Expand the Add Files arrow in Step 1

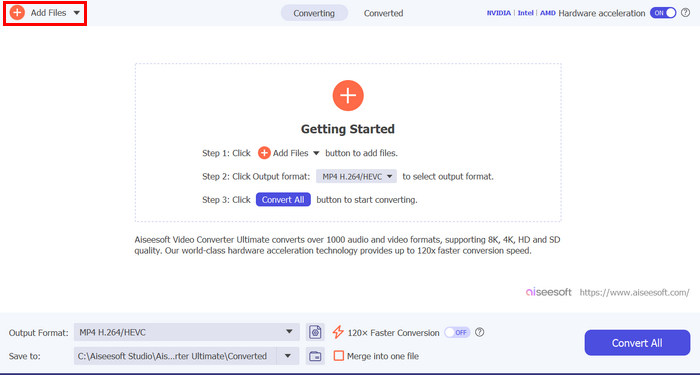[316, 153]
